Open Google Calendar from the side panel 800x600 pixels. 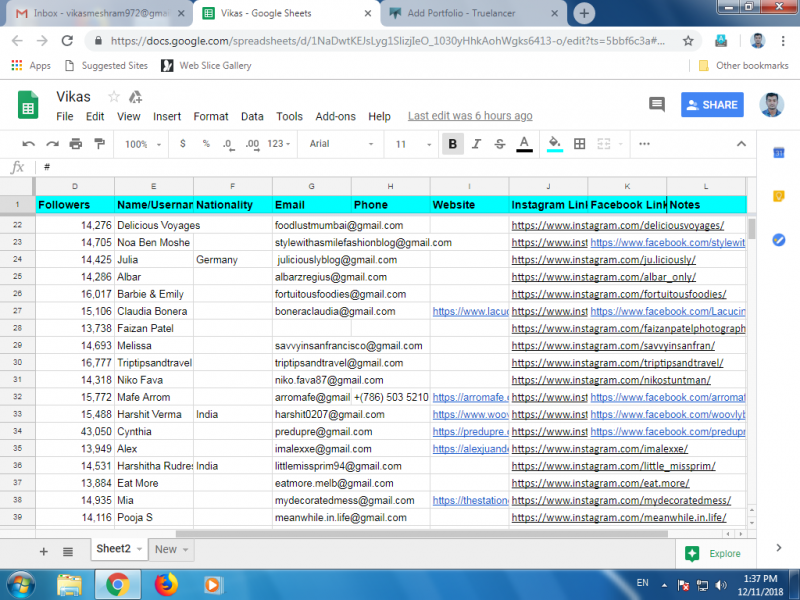click(x=779, y=153)
